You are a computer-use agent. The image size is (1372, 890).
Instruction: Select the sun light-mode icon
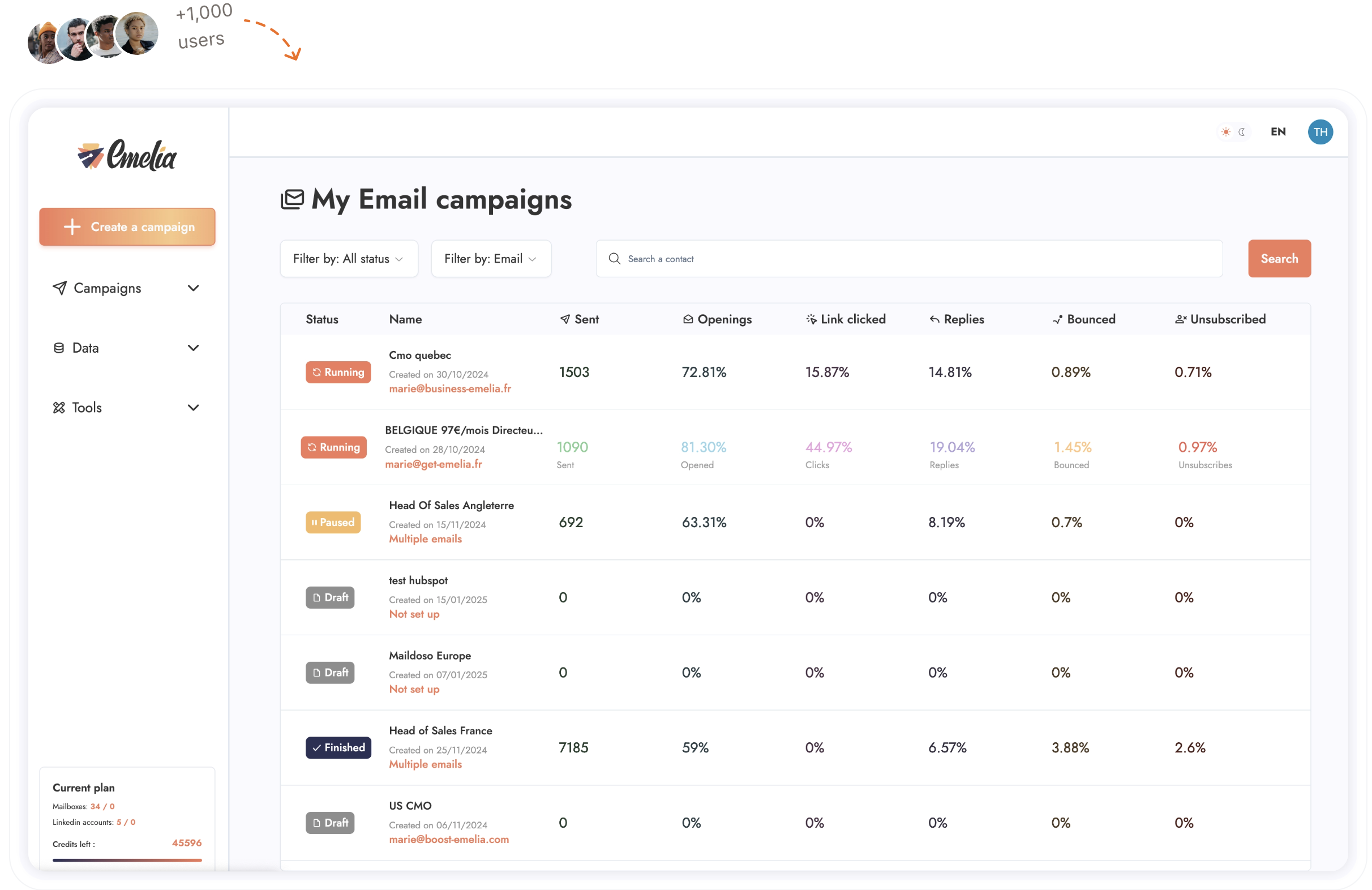(x=1225, y=132)
